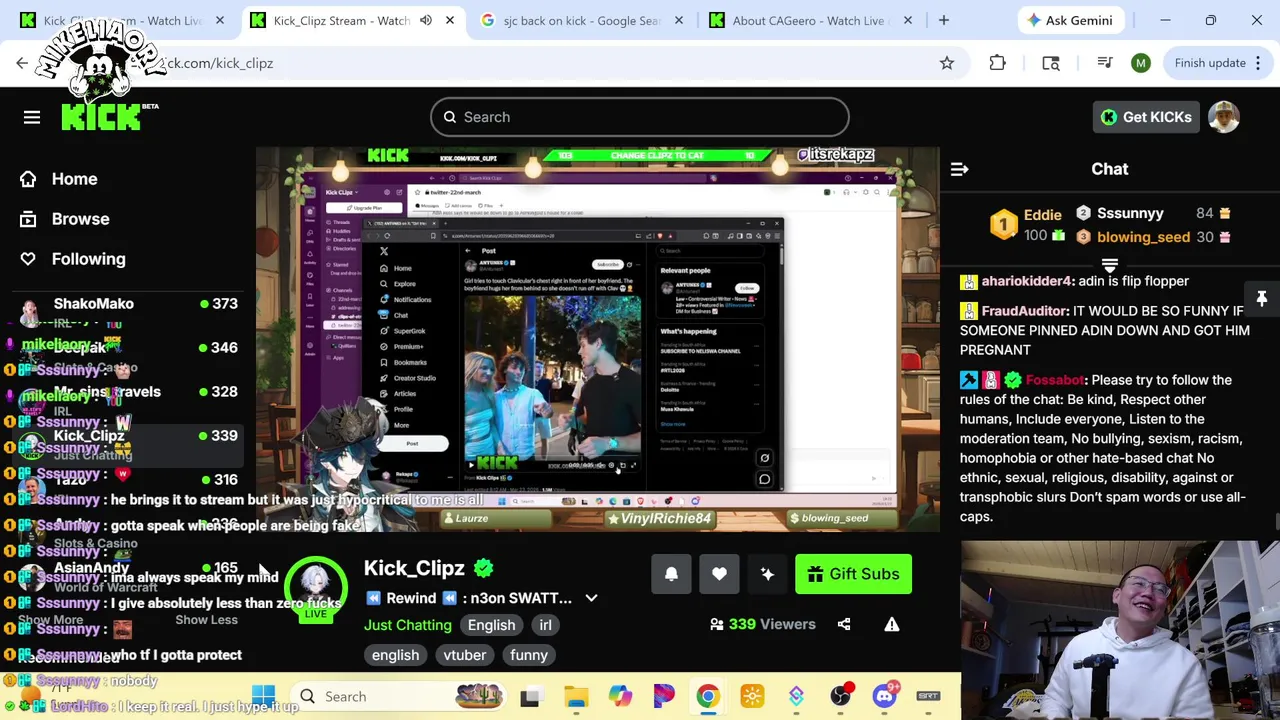The width and height of the screenshot is (1280, 720).
Task: Open Chrome from the taskbar
Action: 708,696
